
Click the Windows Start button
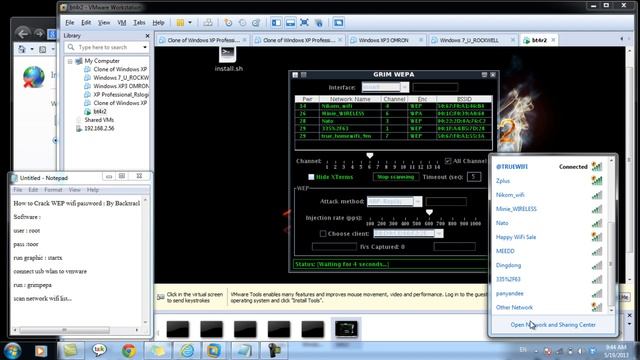(12, 351)
